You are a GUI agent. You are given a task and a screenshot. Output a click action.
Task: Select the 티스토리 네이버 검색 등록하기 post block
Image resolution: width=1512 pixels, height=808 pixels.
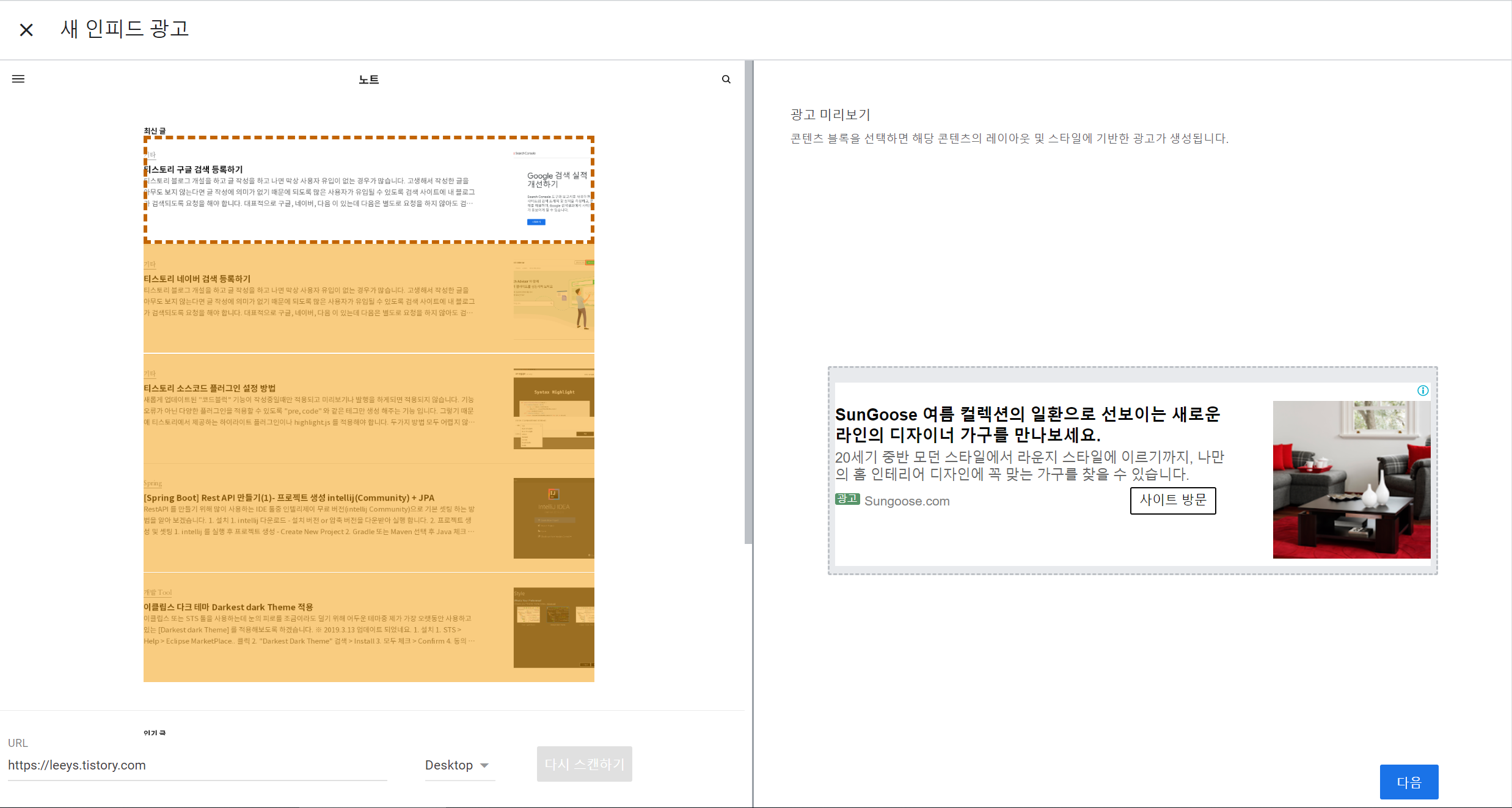(x=369, y=298)
